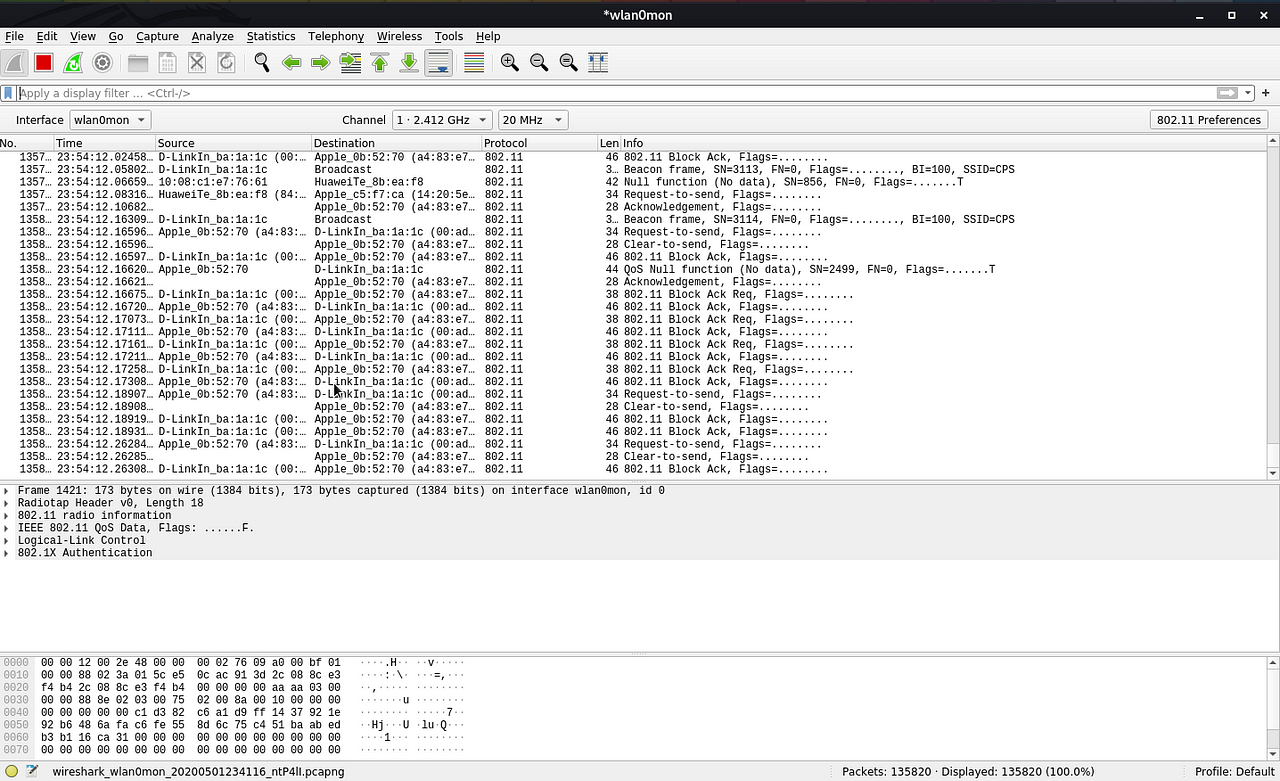The image size is (1280, 781).
Task: Open the display filter history dropdown
Action: pyautogui.click(x=1248, y=93)
